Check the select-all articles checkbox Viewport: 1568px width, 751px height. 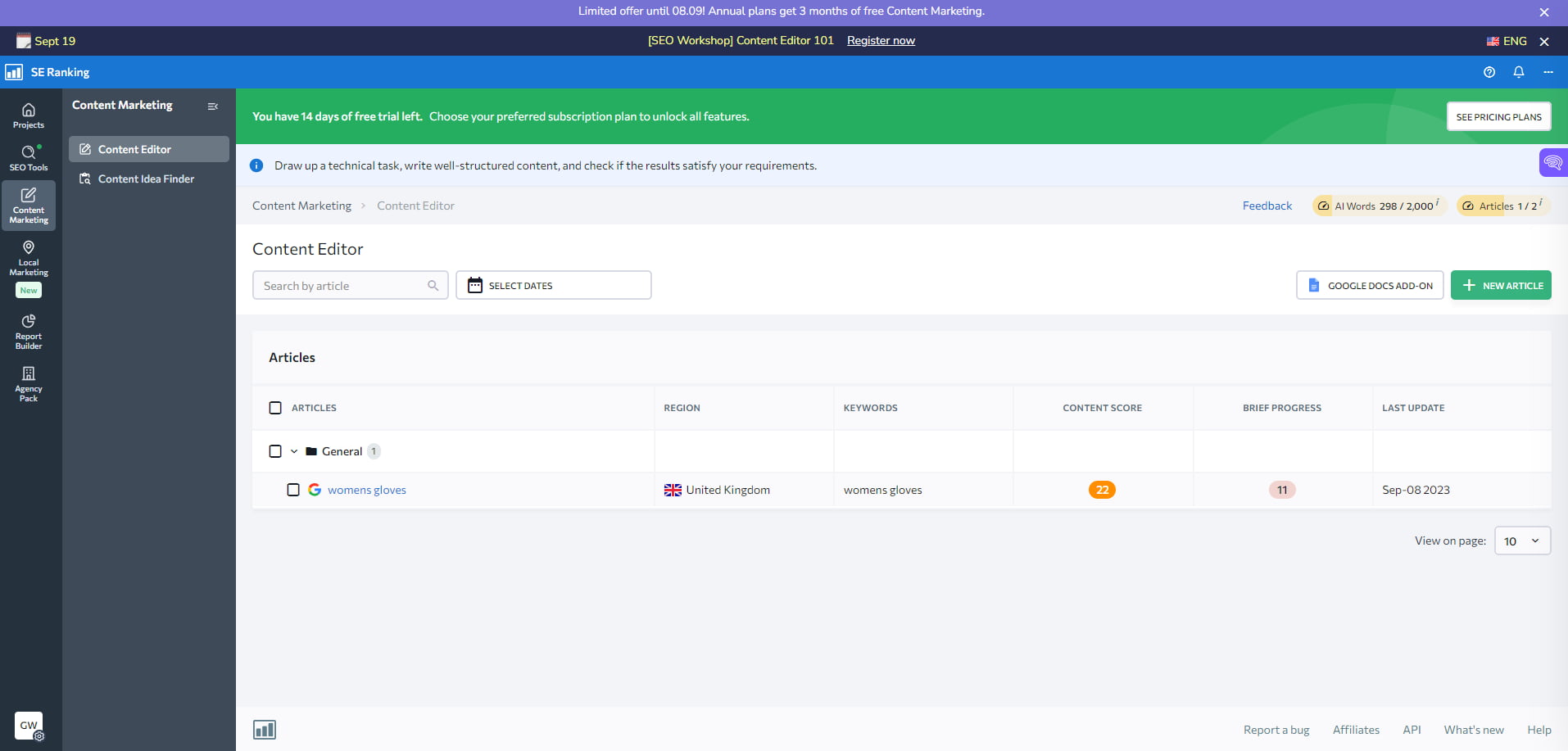[x=275, y=407]
